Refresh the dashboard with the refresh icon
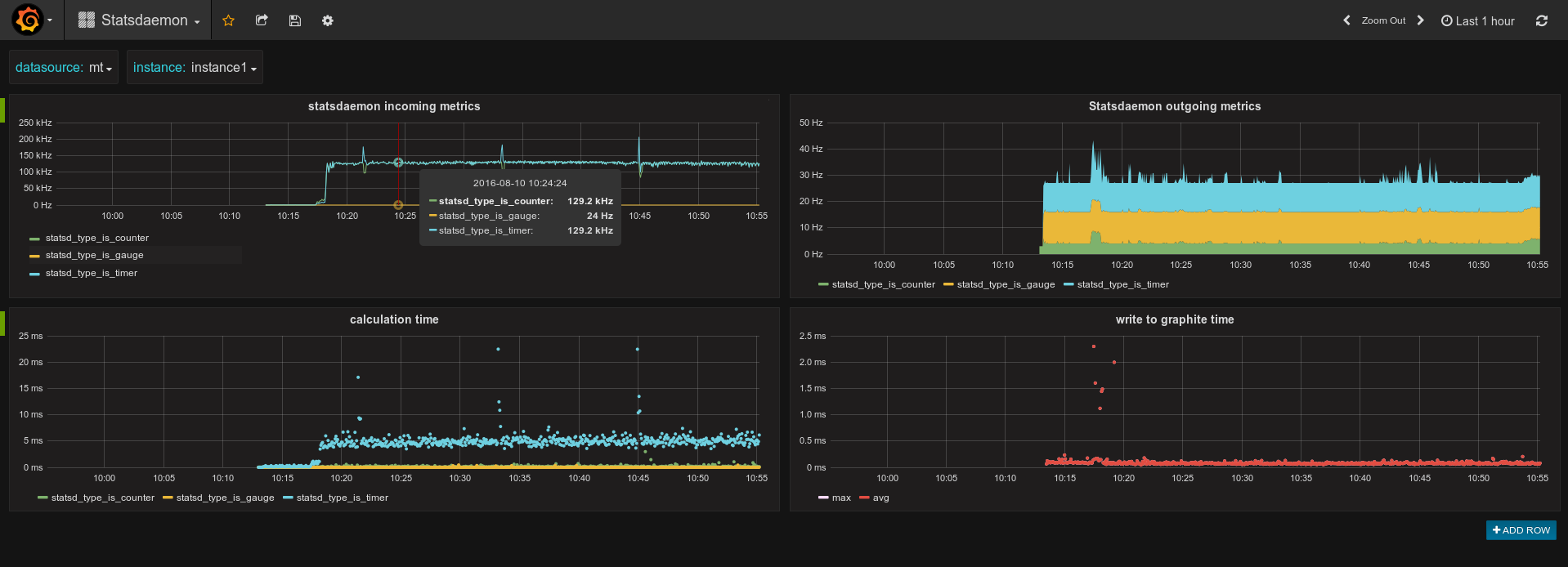This screenshot has height=567, width=1568. (1542, 20)
